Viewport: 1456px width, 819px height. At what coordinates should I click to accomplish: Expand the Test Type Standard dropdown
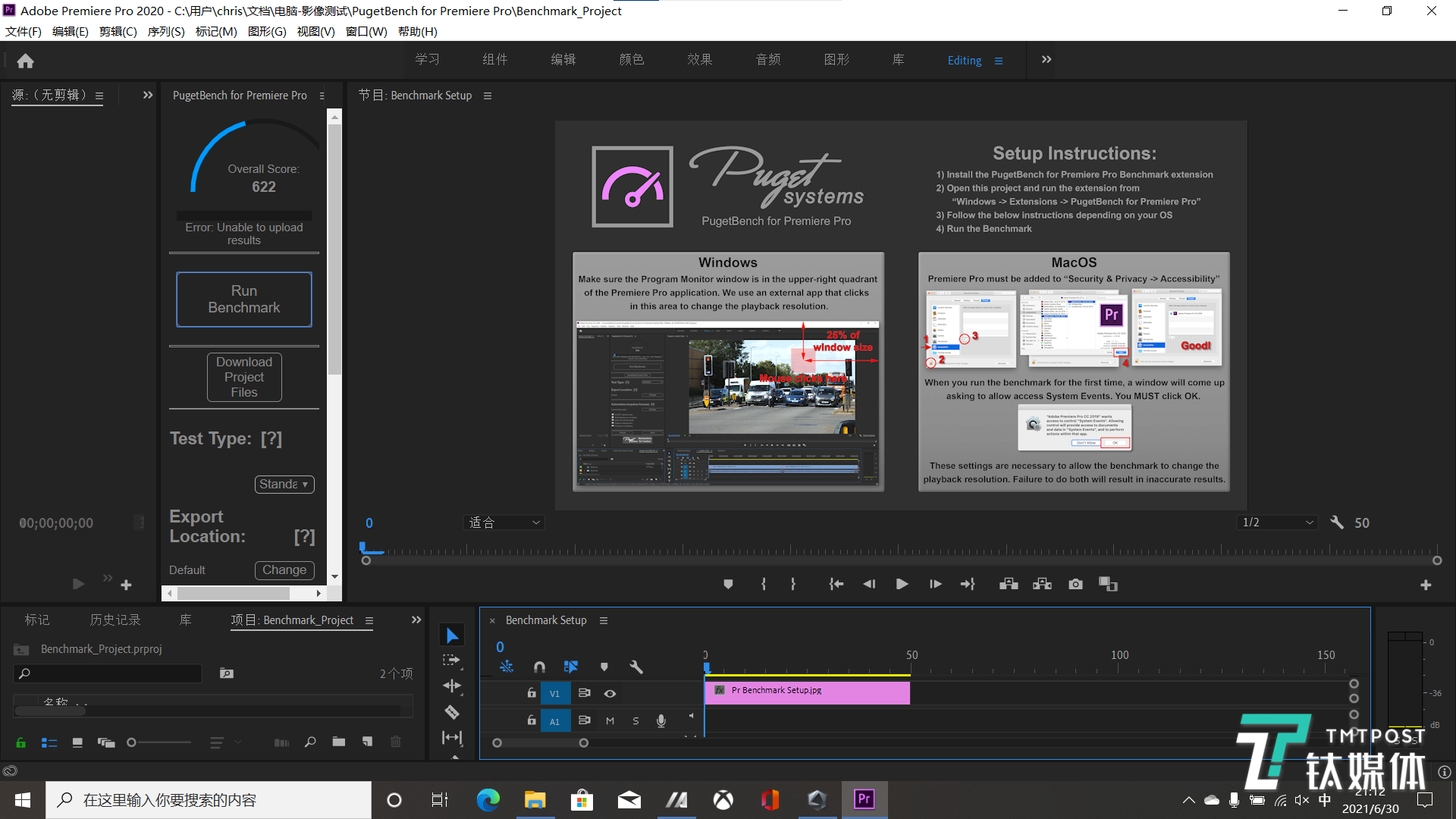pyautogui.click(x=284, y=484)
